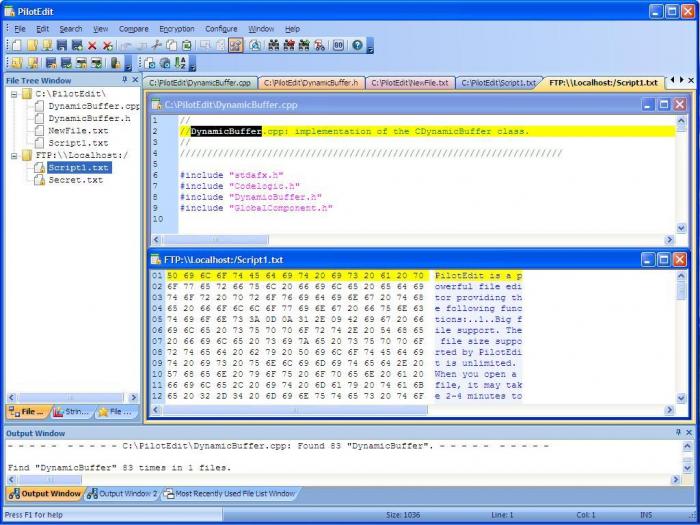Viewport: 700px width, 525px height.
Task: Switch to the C:\PilotEdit\NewFile.txt tab
Action: pyautogui.click(x=410, y=83)
